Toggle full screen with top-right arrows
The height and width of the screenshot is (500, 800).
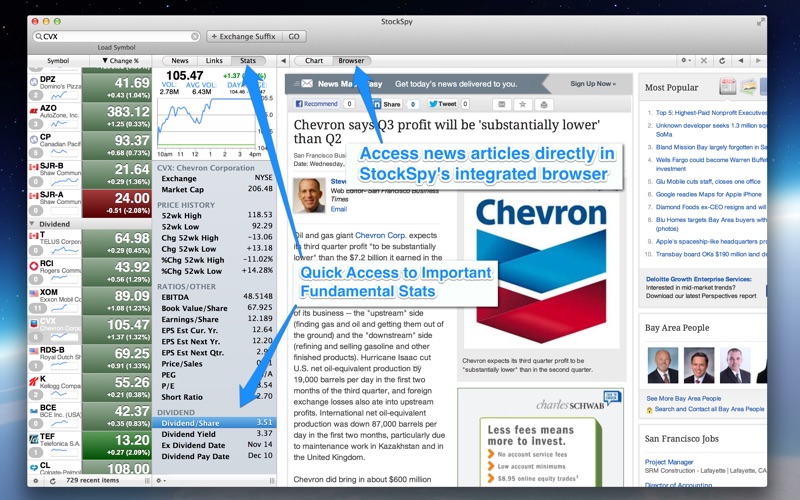click(x=760, y=22)
